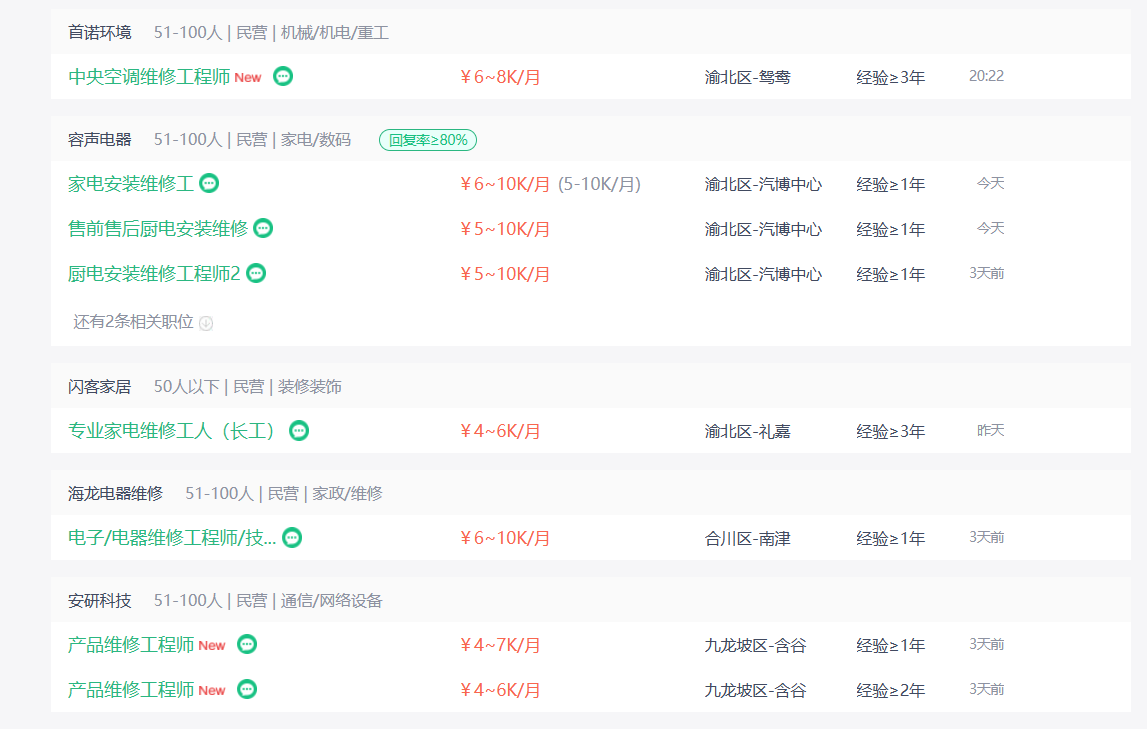Open chat for ¥4~6K 产品维修工程师 (经验≥2年)
This screenshot has width=1147, height=729.
(x=247, y=689)
